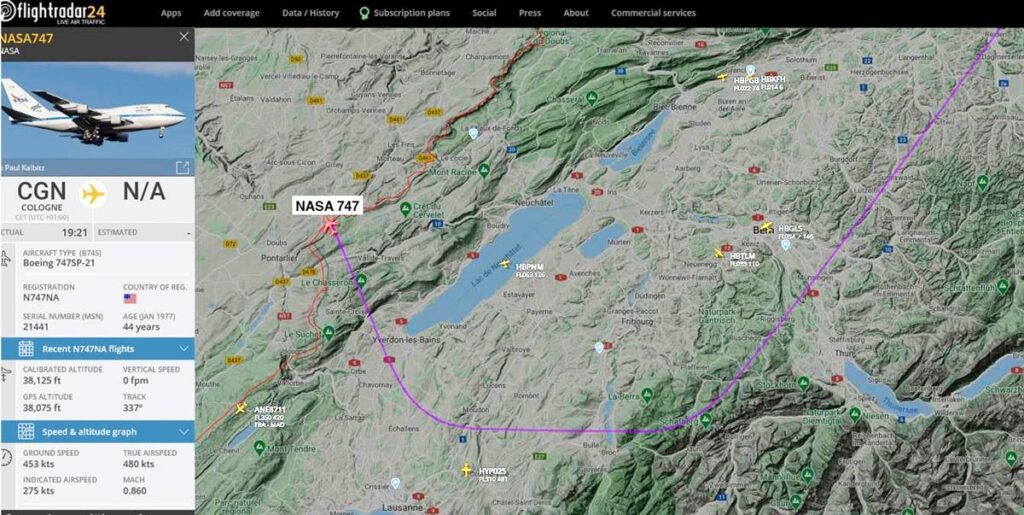Open the Add coverage menu item
The height and width of the screenshot is (515, 1024).
click(x=231, y=13)
